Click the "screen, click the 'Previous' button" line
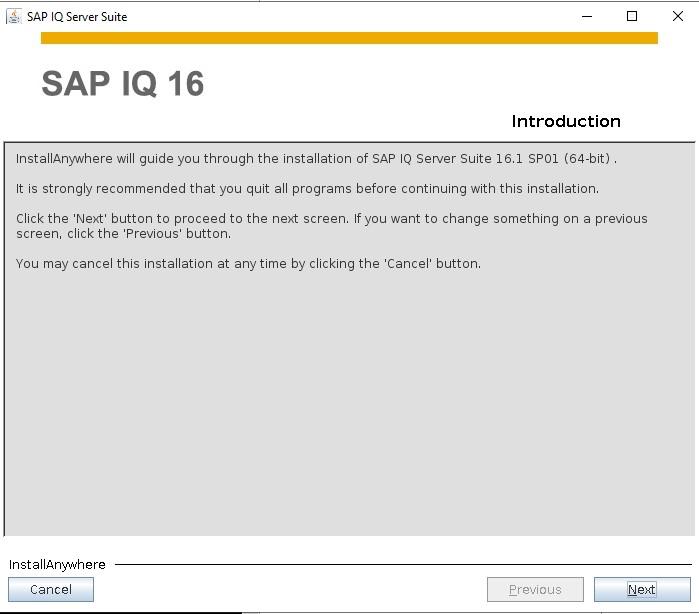The height and width of the screenshot is (614, 699). (x=123, y=234)
